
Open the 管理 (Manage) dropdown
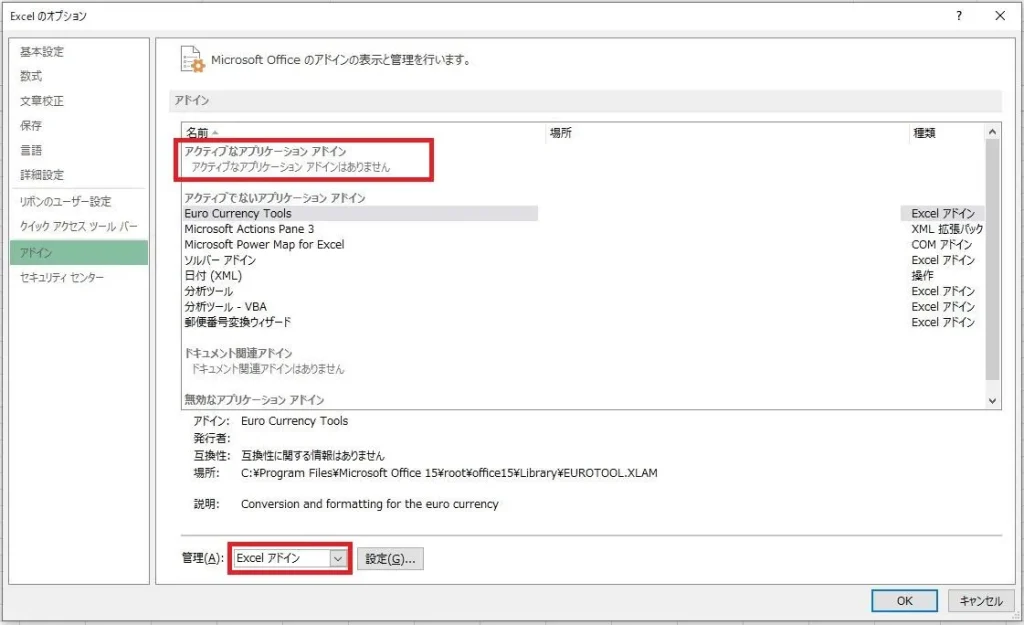289,559
